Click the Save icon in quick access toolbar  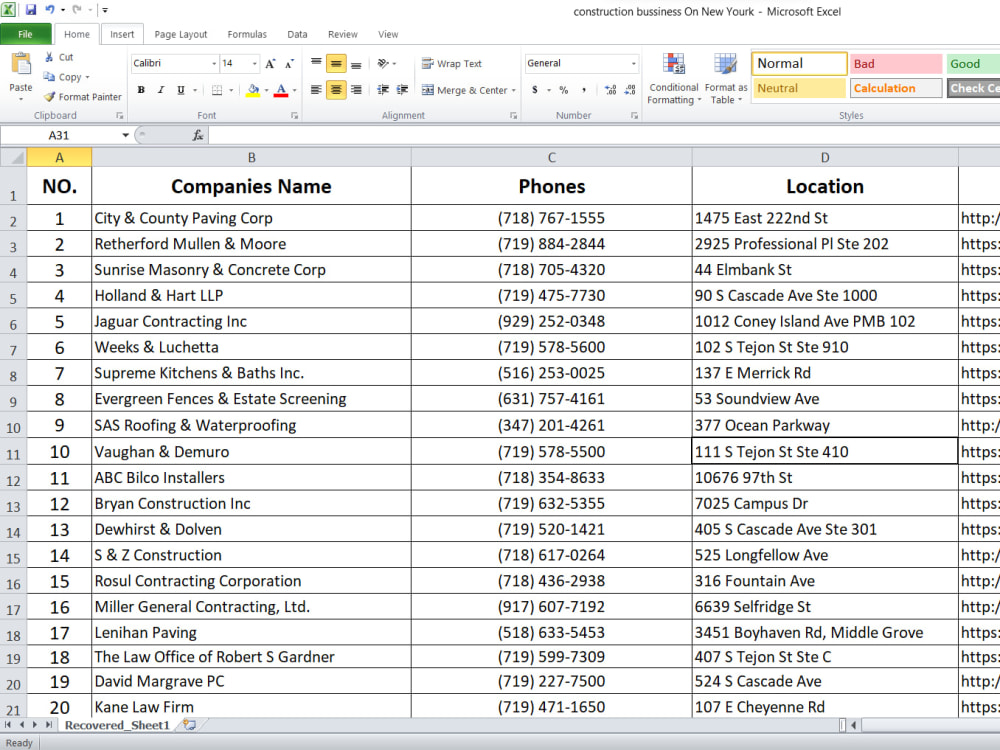pos(31,10)
